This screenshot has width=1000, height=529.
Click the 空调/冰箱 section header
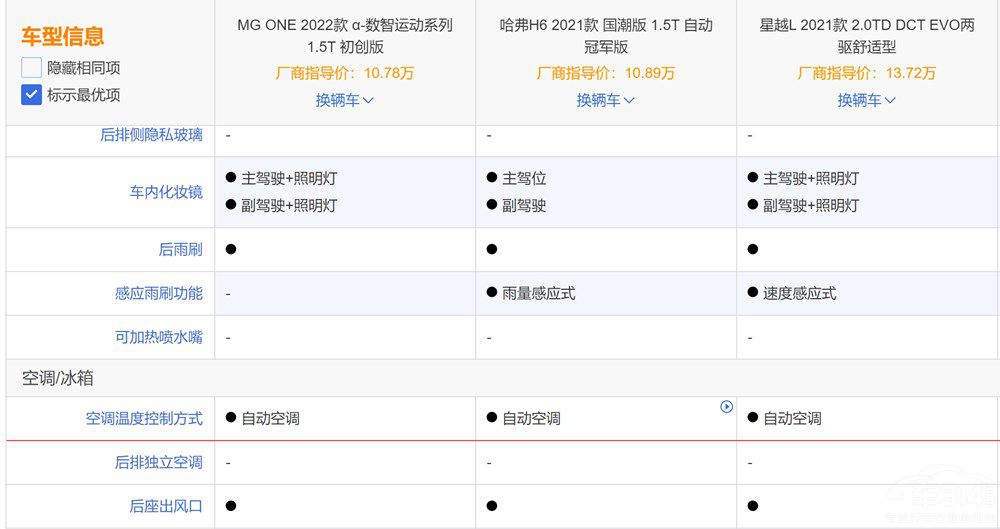click(58, 378)
